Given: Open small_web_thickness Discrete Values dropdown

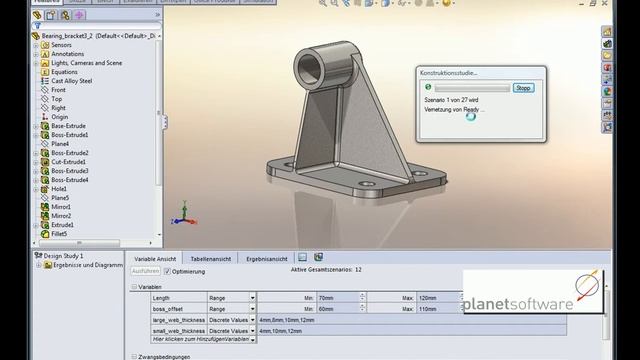Looking at the screenshot, I should point(252,331).
